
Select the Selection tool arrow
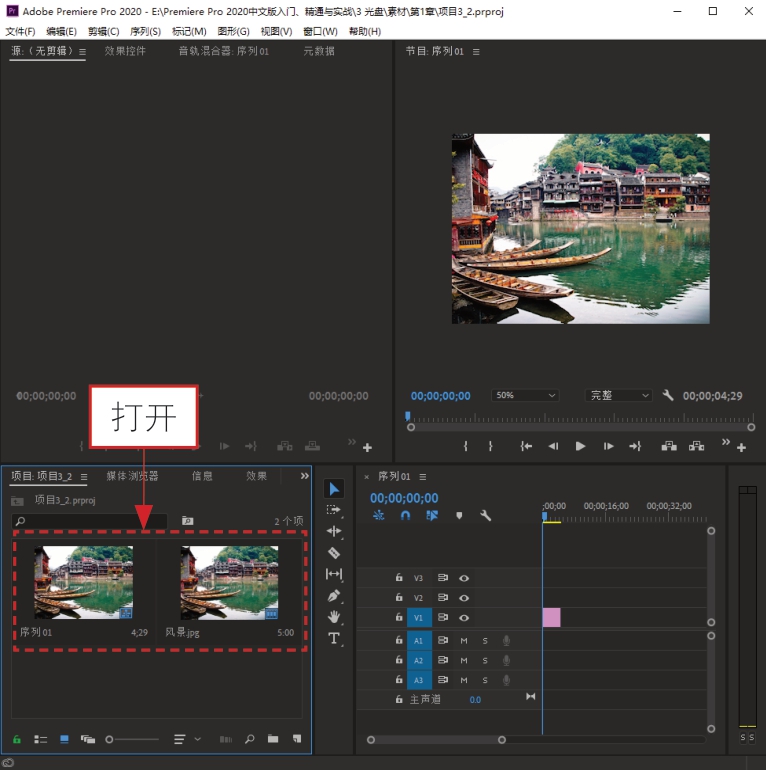(x=334, y=489)
